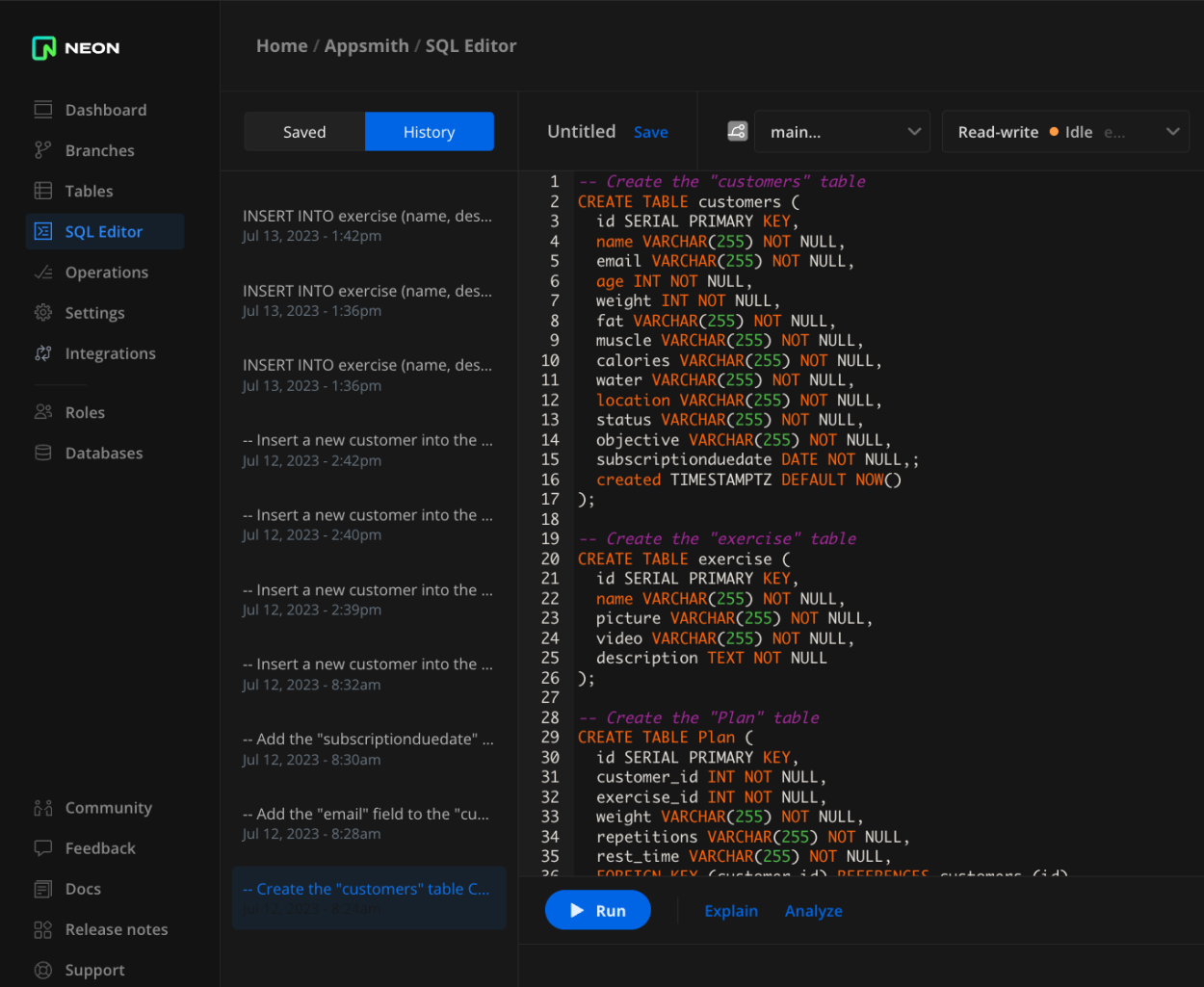Expand the Read-write compute endpoint dropdown

pos(1065,131)
